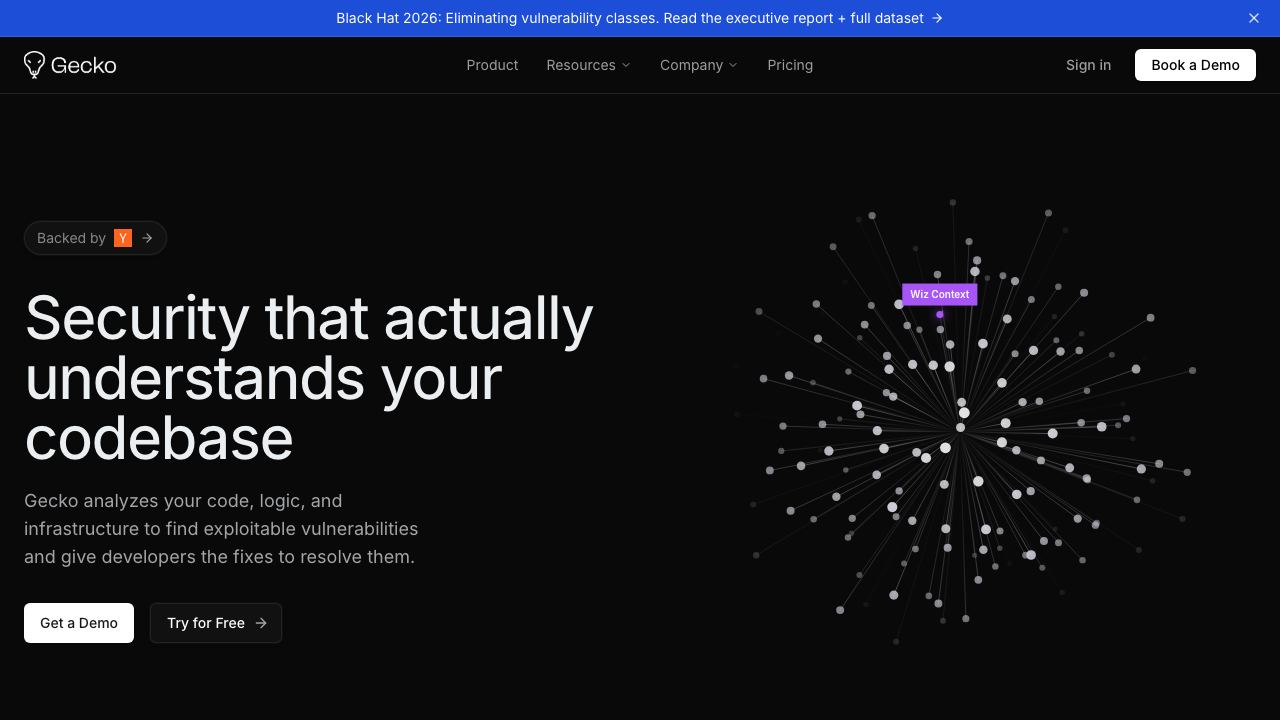Open the Company menu
This screenshot has width=1280, height=720.
(698, 65)
